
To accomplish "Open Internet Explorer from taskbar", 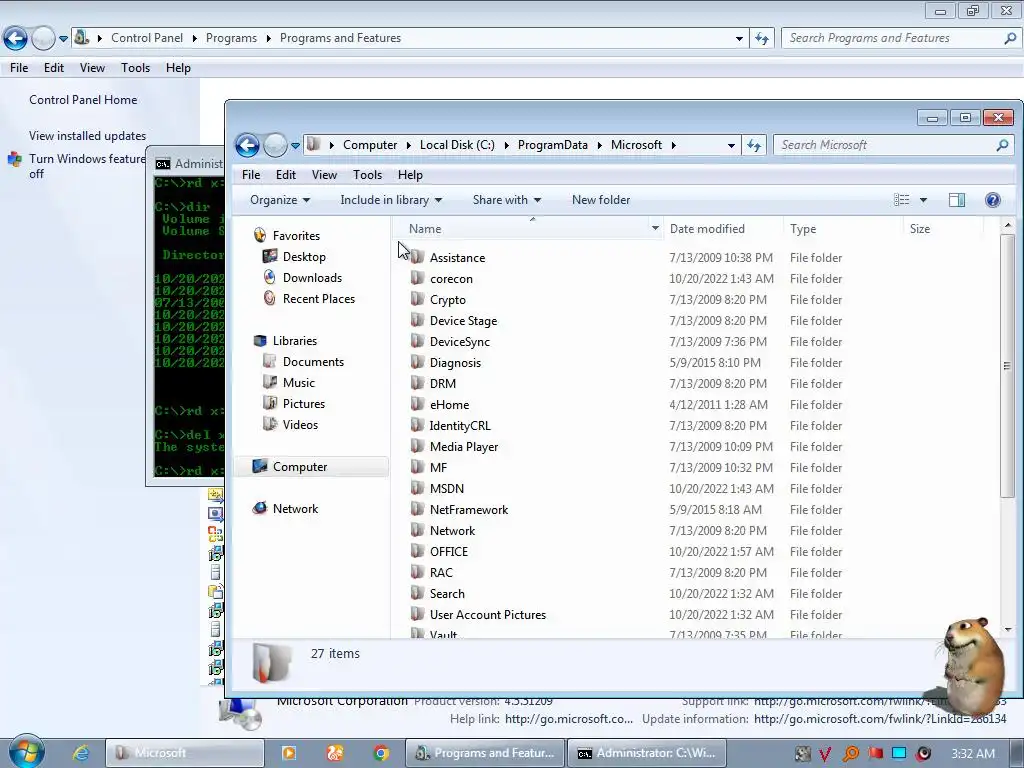I will [x=81, y=753].
